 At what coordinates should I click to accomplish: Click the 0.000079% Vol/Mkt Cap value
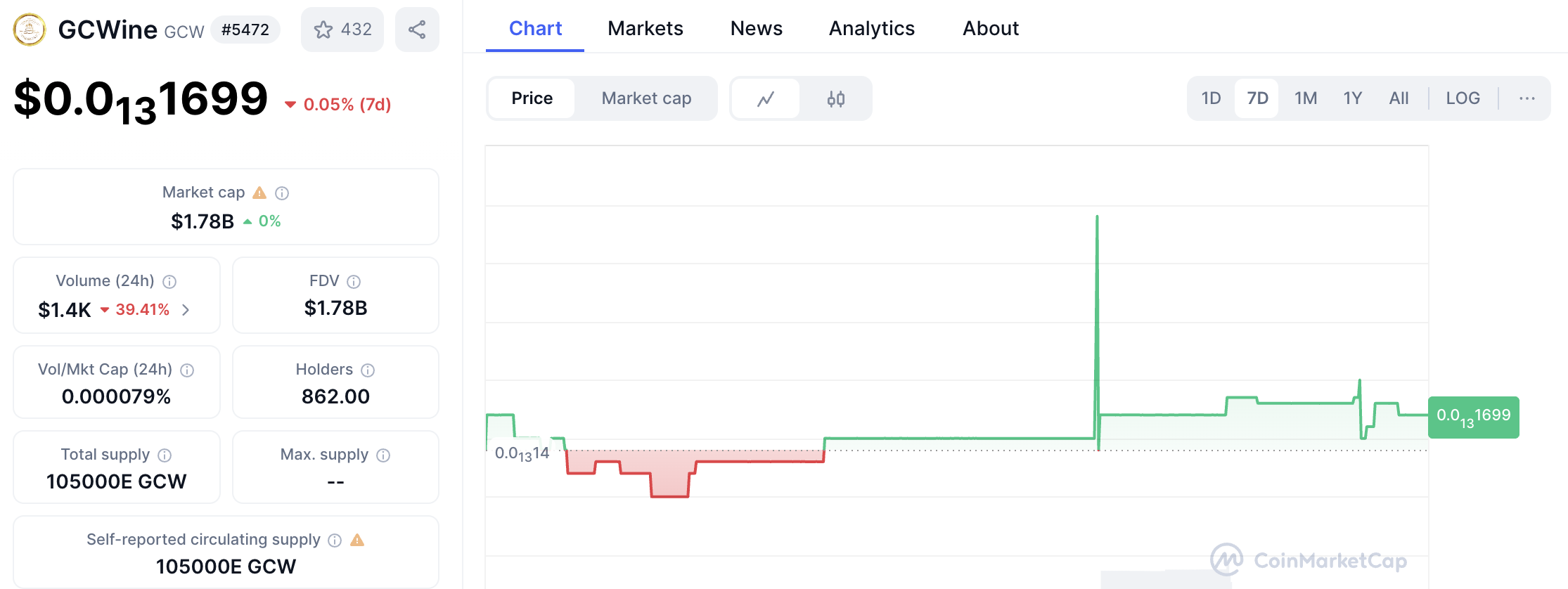[x=117, y=396]
